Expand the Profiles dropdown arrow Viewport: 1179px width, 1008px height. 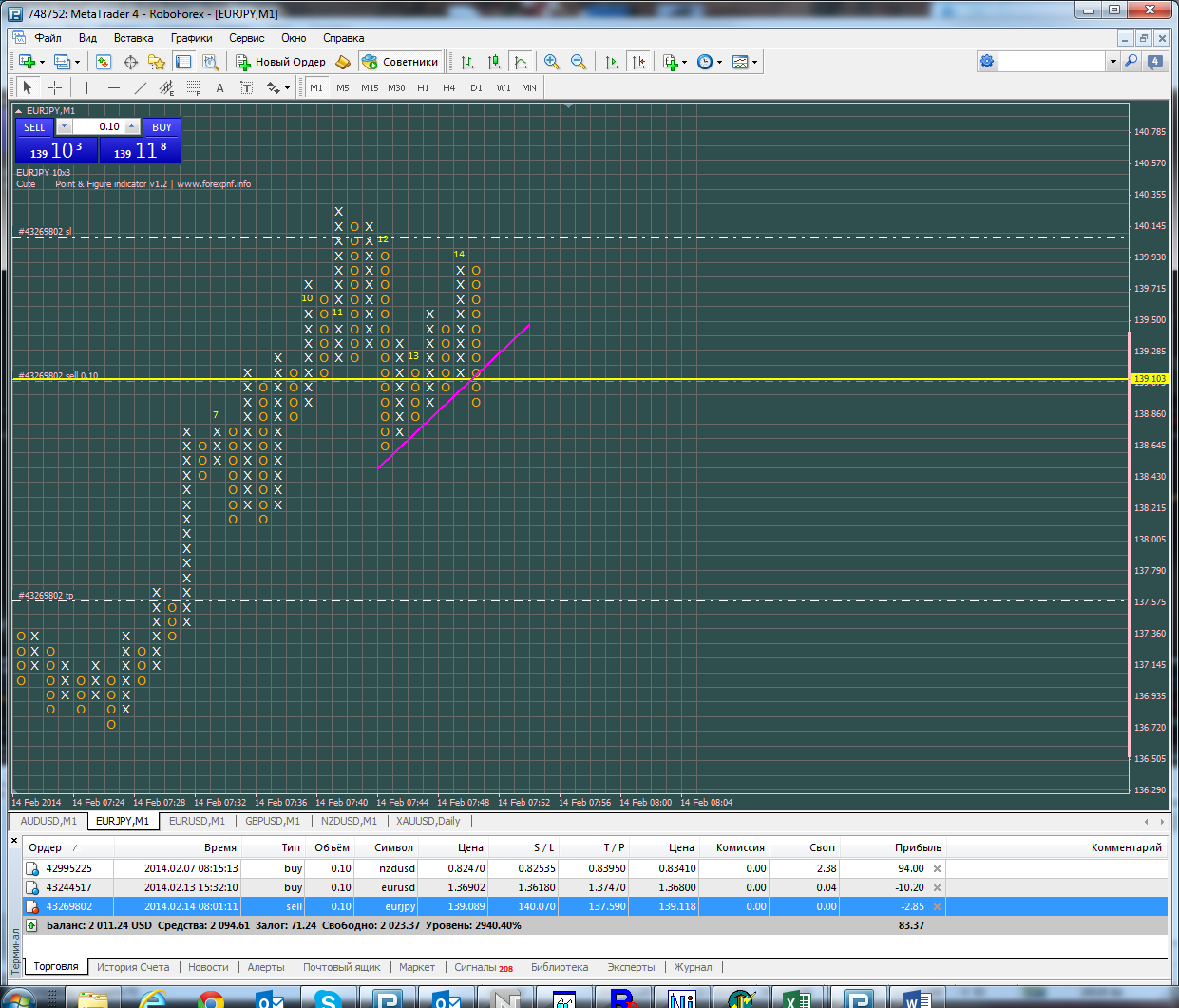pos(77,62)
